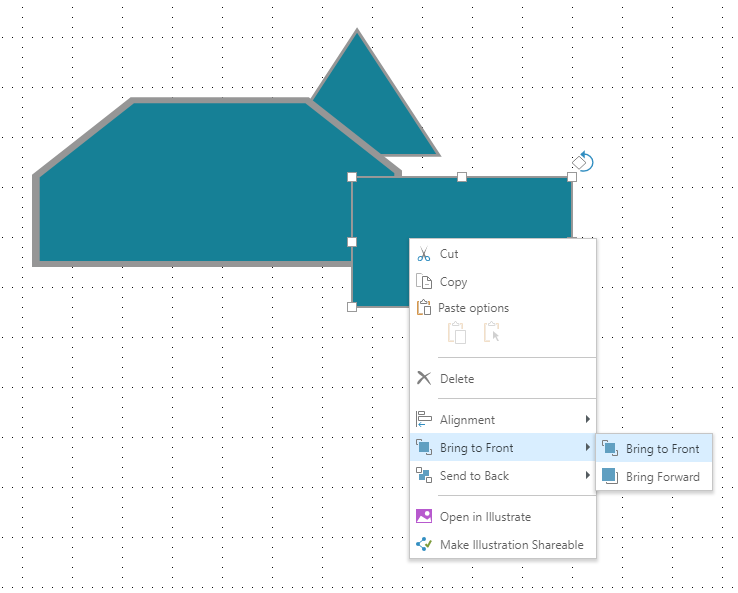Select Bring to Front in the submenu
The height and width of the screenshot is (593, 738).
coord(662,449)
